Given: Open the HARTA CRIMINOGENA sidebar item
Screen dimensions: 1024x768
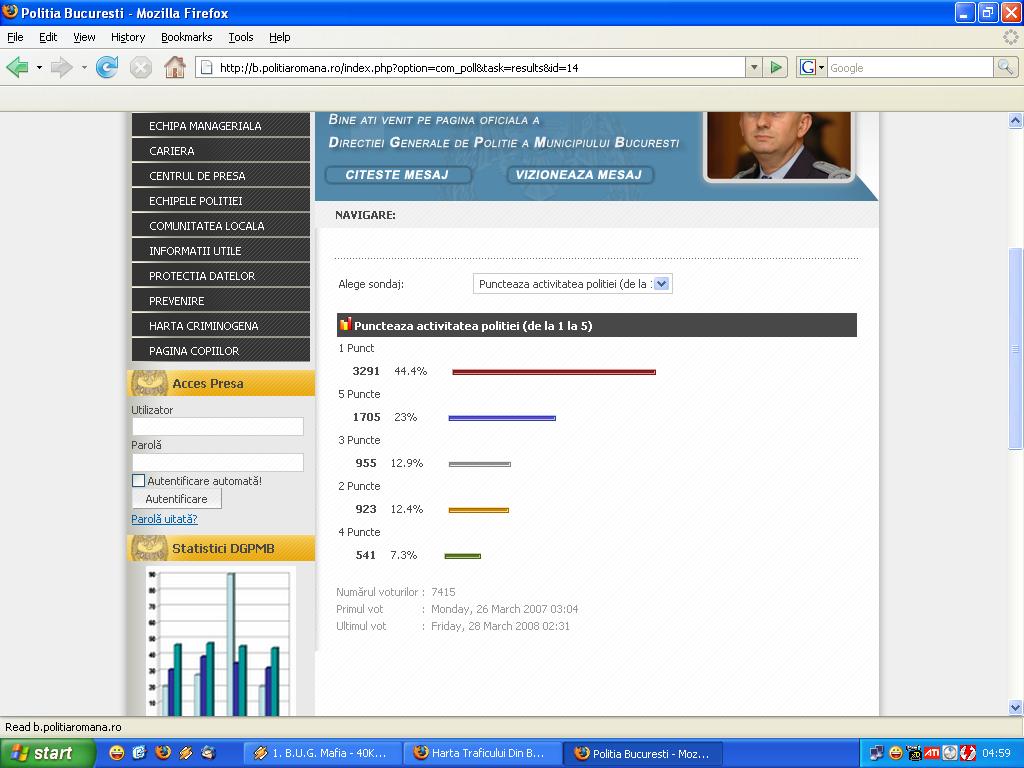Looking at the screenshot, I should [x=204, y=326].
